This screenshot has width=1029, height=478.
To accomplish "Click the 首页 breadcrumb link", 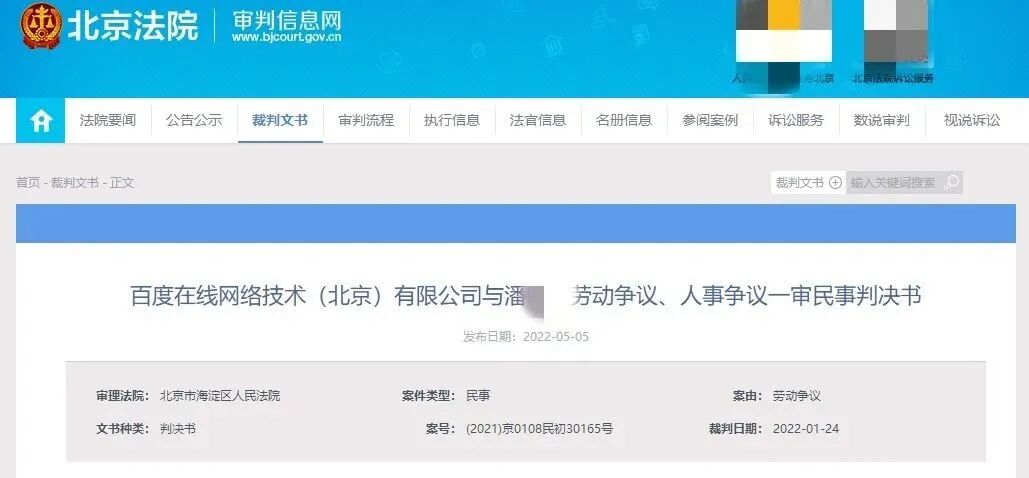I will click(x=28, y=183).
